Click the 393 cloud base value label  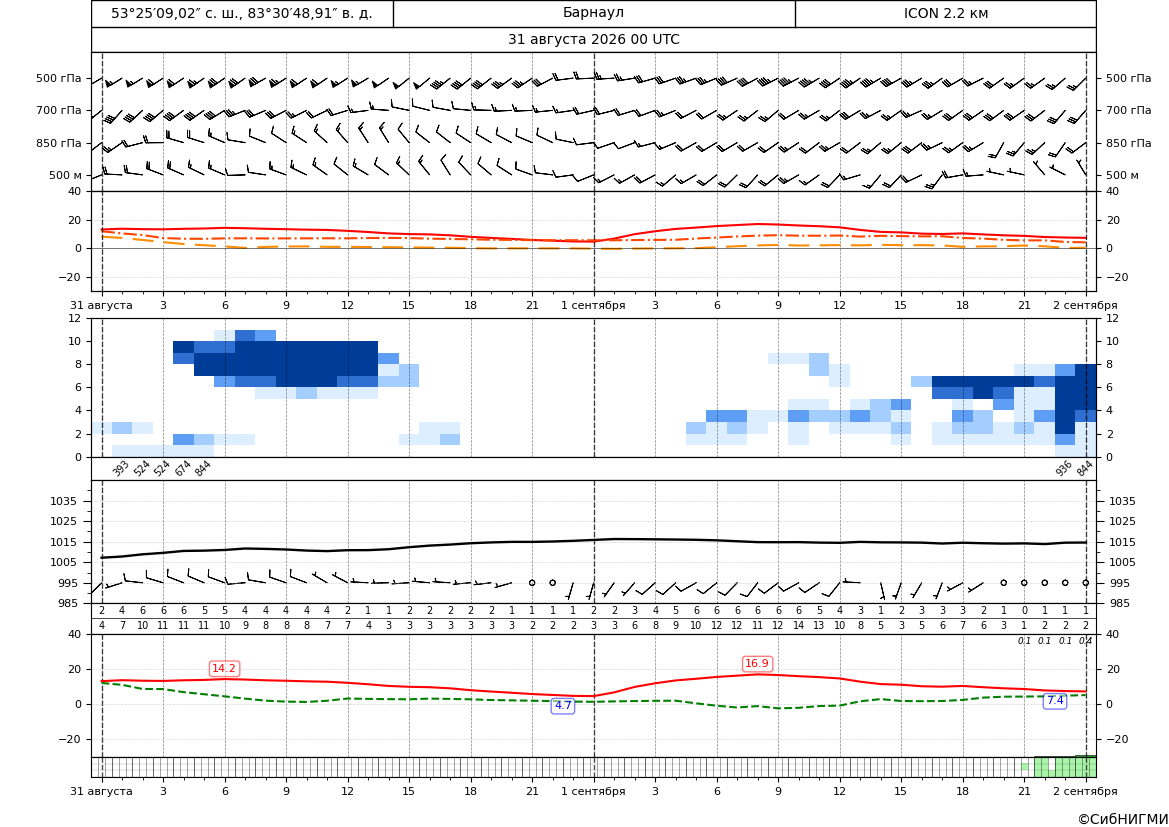tap(120, 468)
